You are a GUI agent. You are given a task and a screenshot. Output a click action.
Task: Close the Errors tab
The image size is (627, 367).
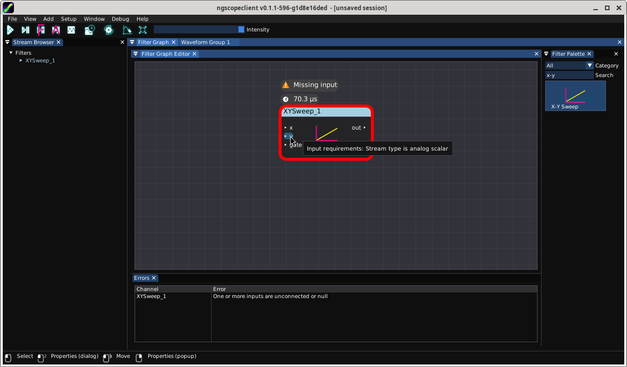(x=154, y=278)
